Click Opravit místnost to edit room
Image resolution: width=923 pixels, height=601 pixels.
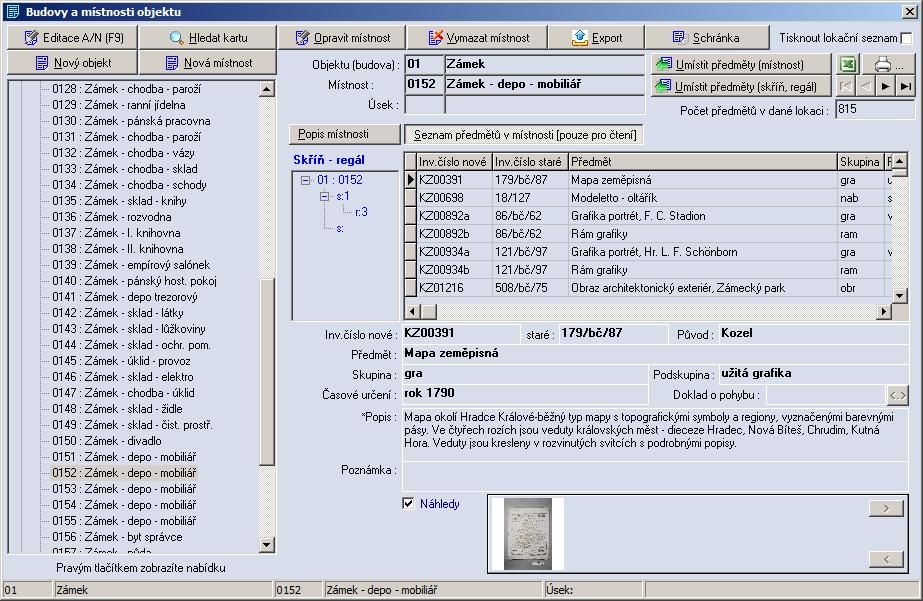pos(342,38)
